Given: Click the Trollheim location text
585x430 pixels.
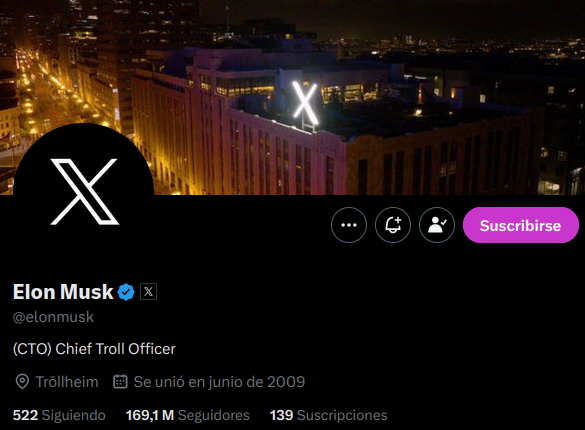Looking at the screenshot, I should [67, 382].
